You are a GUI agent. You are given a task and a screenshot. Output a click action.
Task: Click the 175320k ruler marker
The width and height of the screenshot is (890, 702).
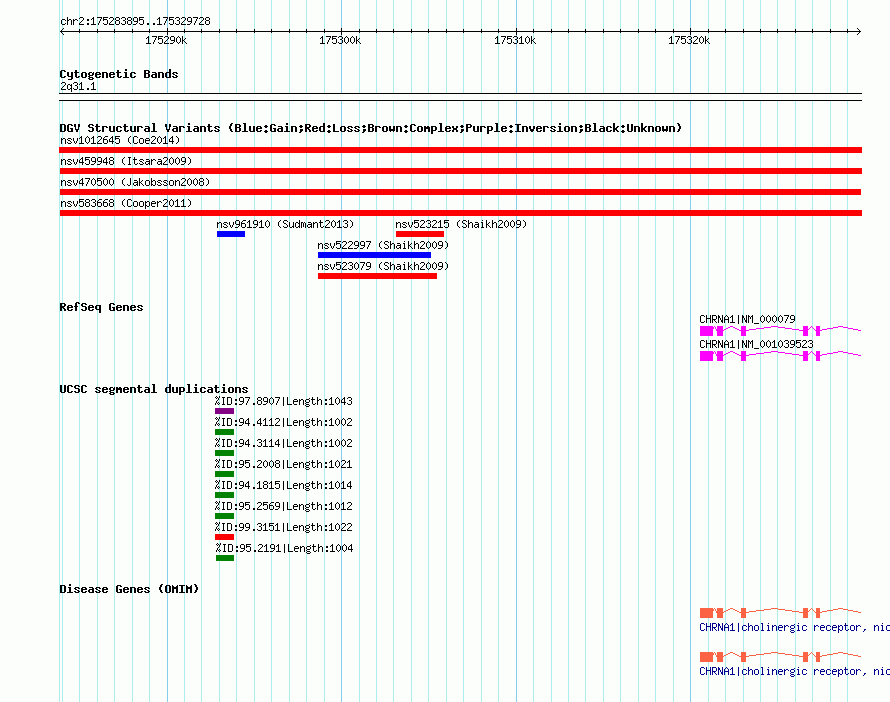click(x=689, y=40)
